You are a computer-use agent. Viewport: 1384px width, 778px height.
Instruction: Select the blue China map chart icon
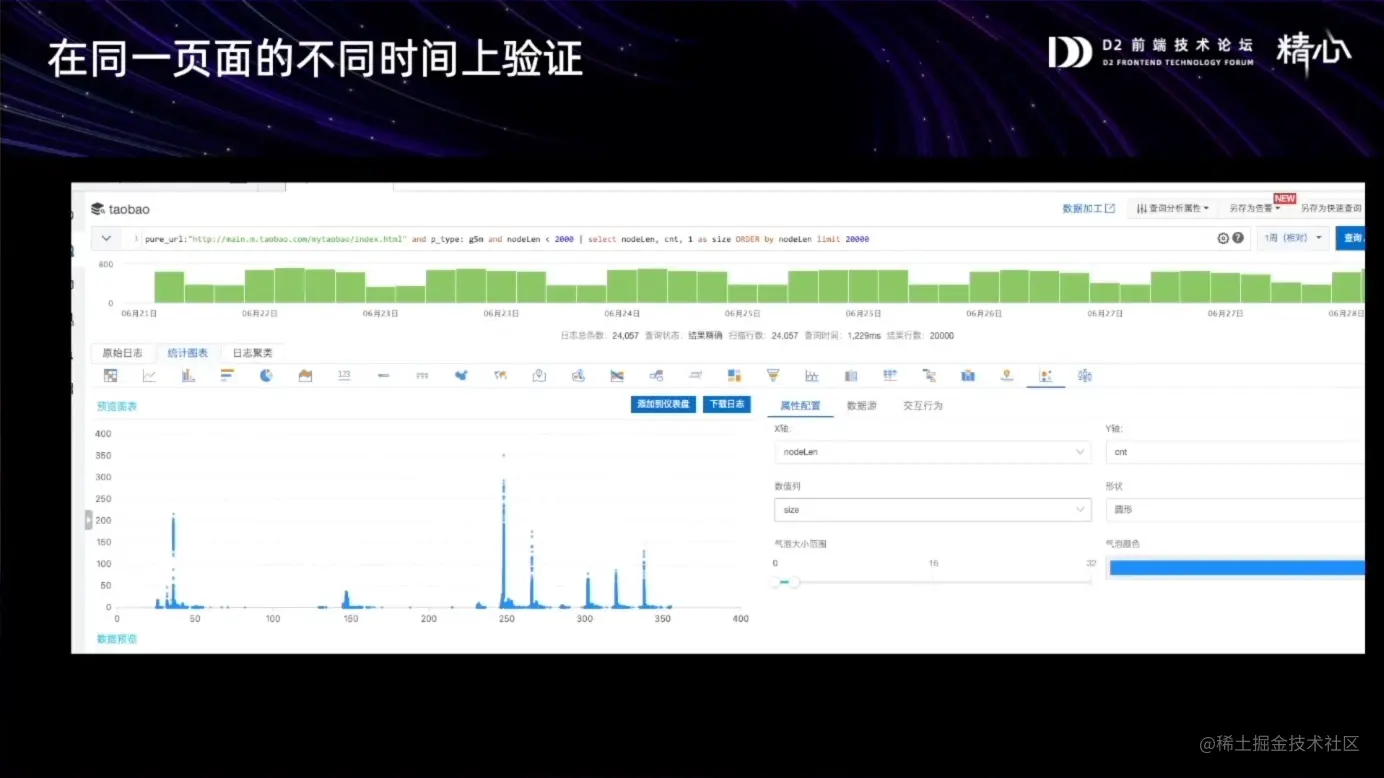coord(461,376)
